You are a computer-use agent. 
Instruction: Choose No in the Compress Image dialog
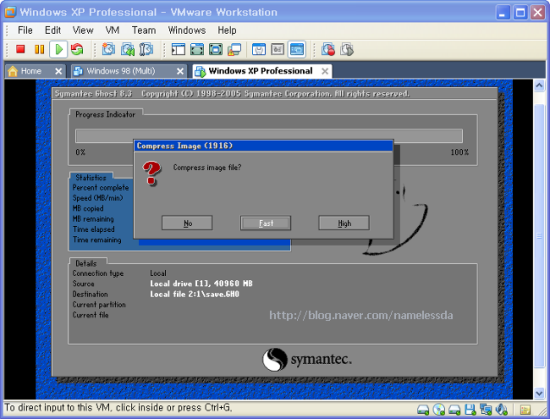pyautogui.click(x=187, y=223)
